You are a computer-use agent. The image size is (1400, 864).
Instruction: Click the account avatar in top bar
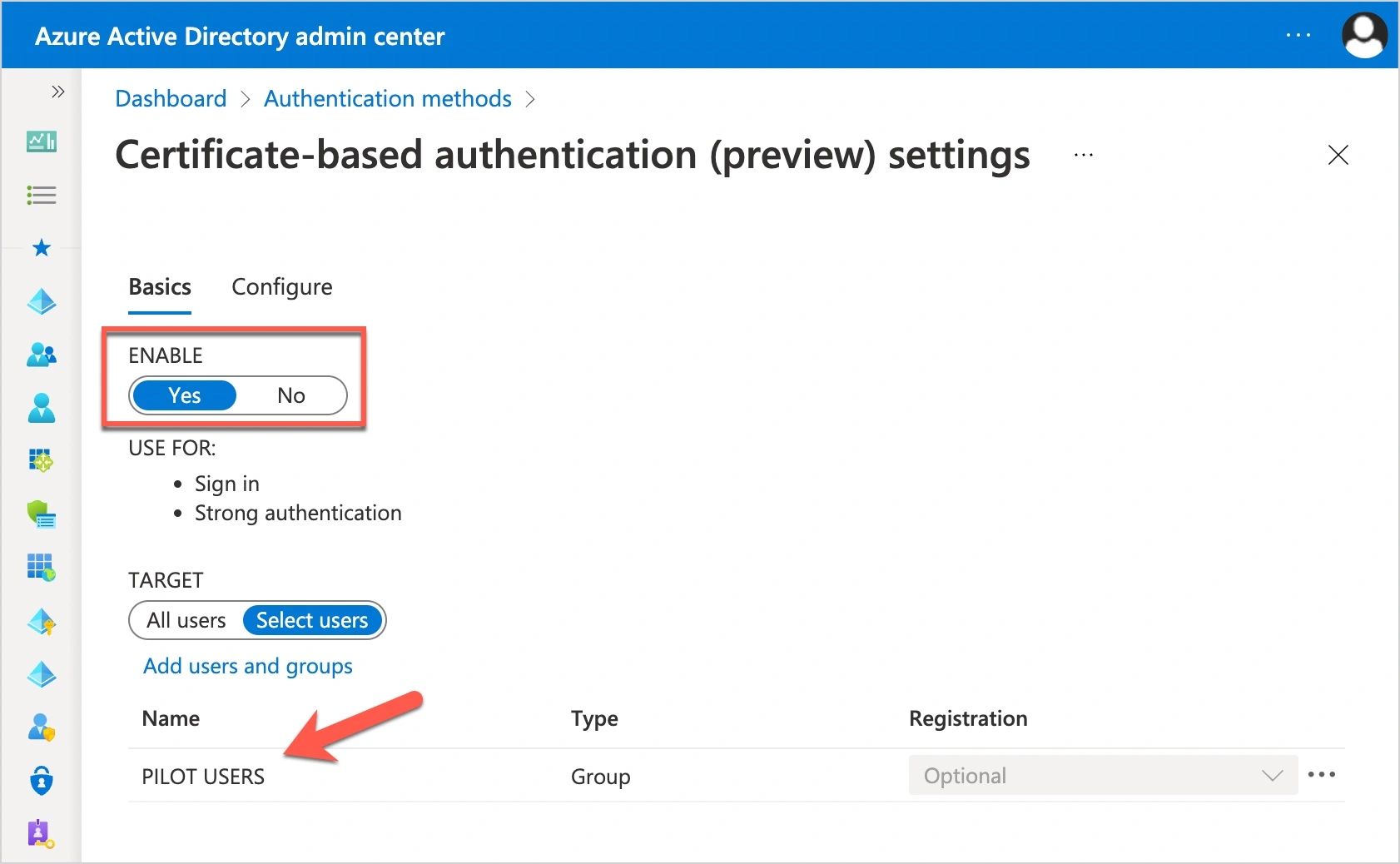click(1363, 36)
